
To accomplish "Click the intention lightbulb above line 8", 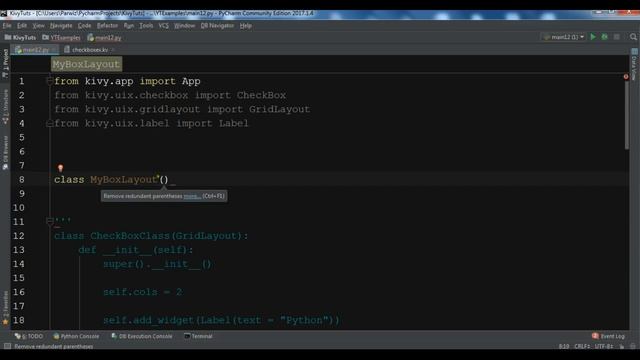I will (60, 168).
